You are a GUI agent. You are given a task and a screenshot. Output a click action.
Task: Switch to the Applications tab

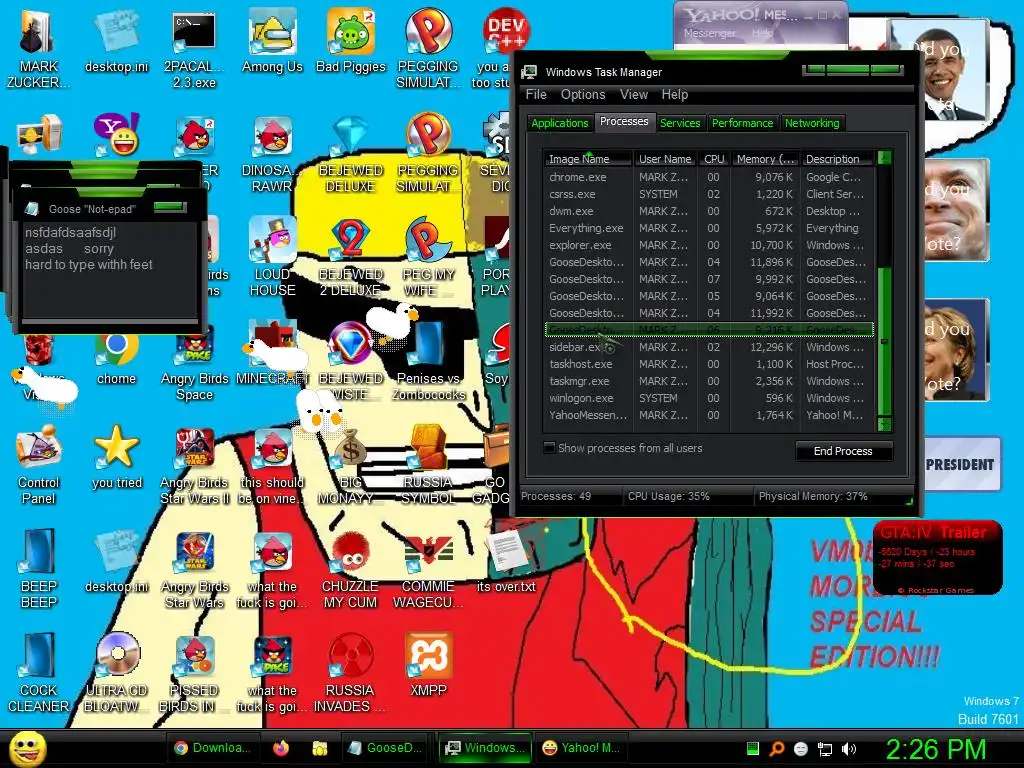(x=560, y=123)
